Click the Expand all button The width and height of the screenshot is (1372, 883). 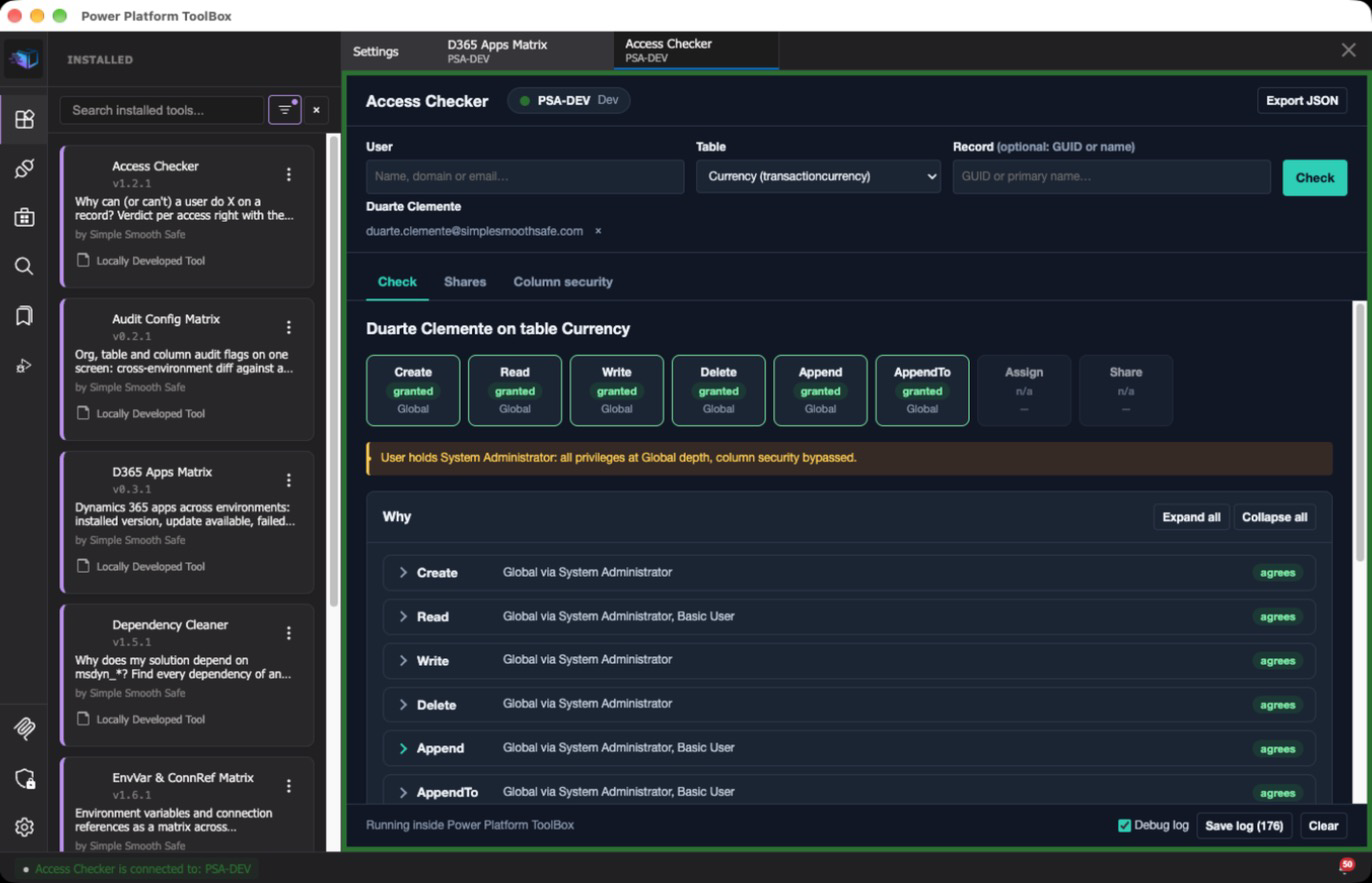coord(1191,517)
